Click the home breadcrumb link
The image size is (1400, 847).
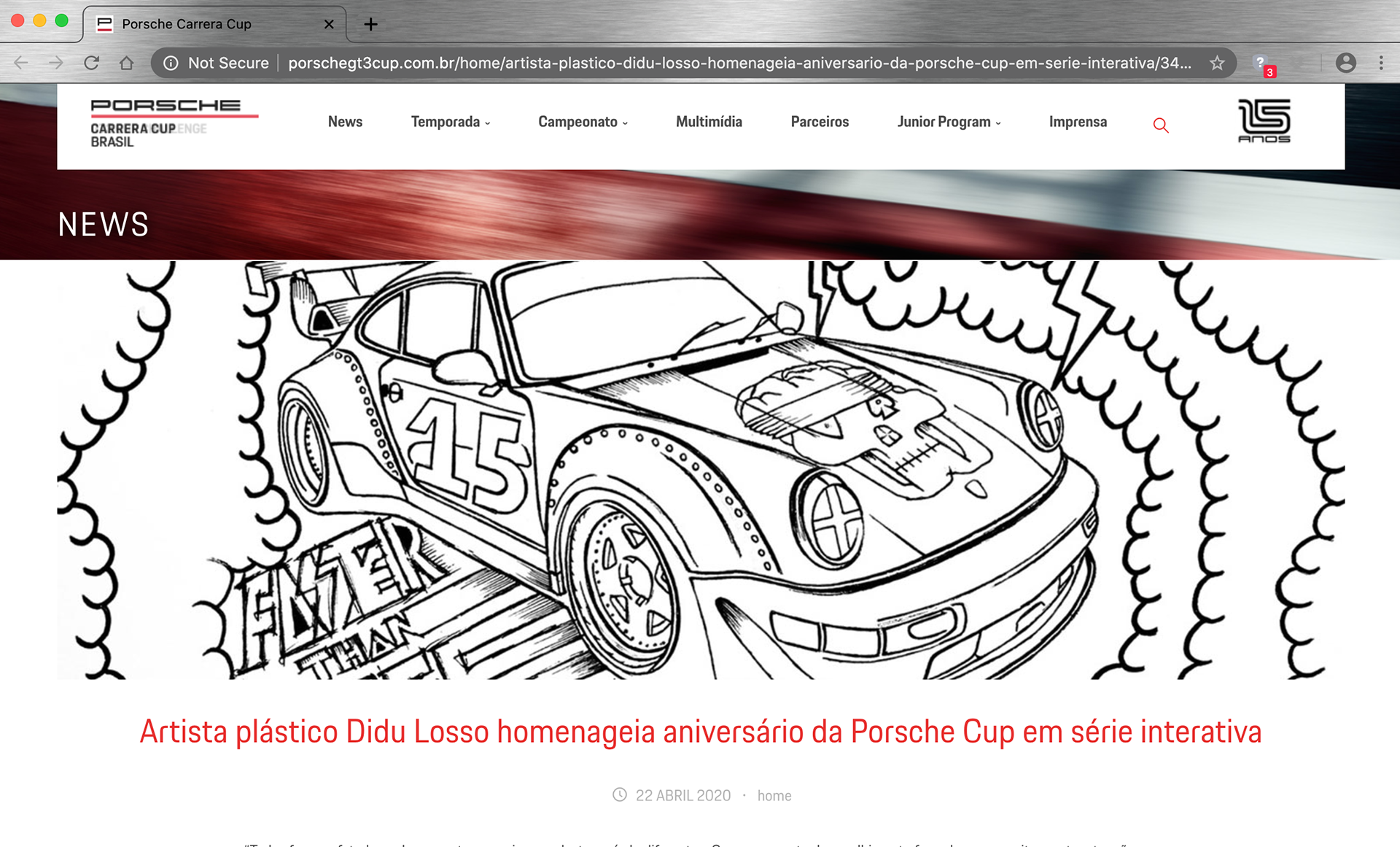(x=774, y=795)
